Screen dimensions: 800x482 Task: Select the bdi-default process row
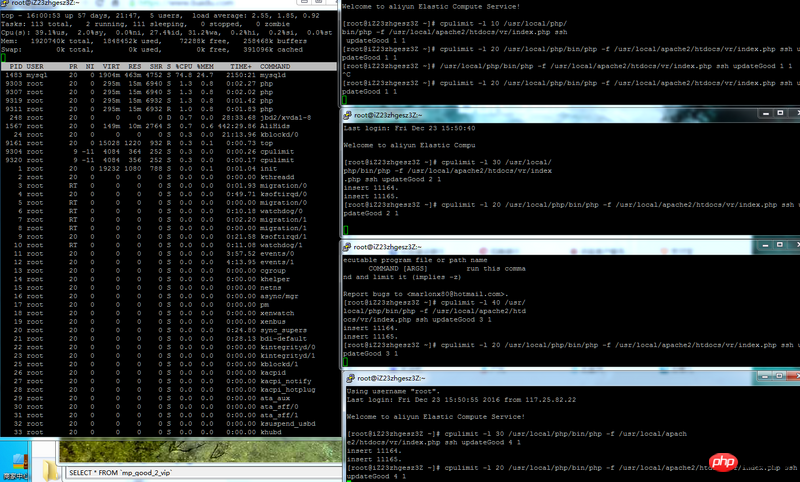click(170, 339)
